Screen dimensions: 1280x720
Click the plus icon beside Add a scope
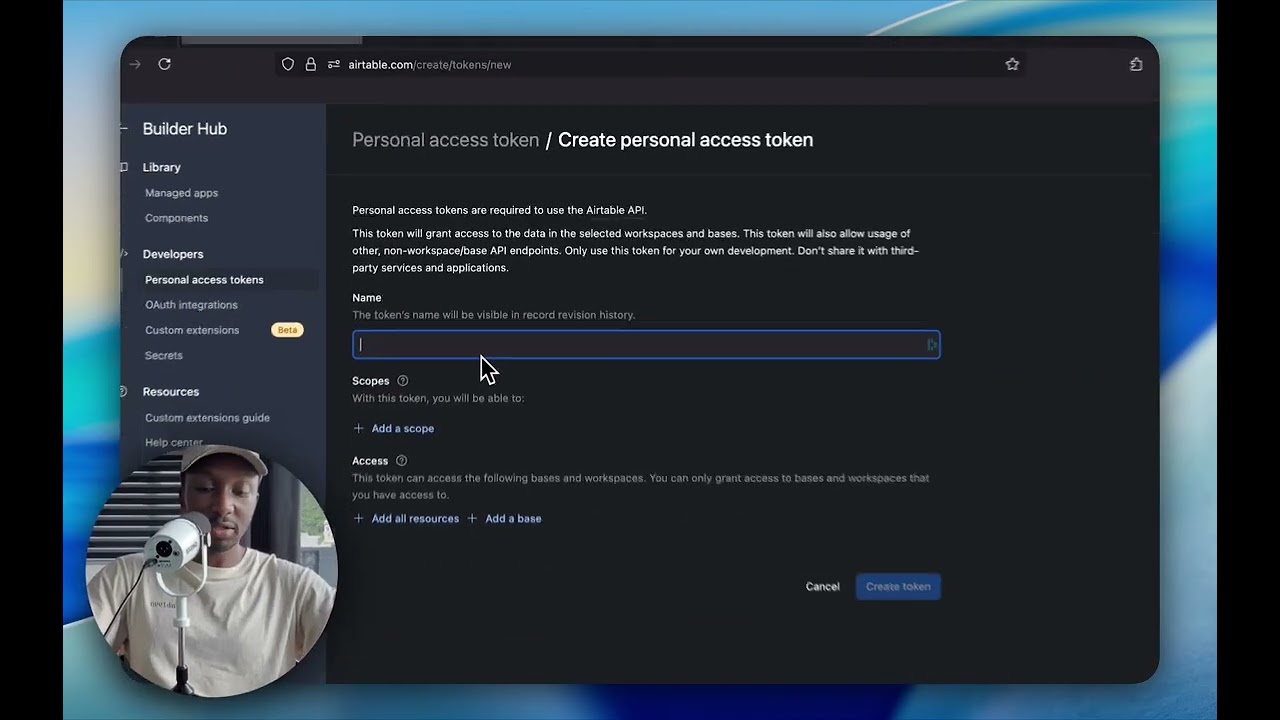coord(359,428)
